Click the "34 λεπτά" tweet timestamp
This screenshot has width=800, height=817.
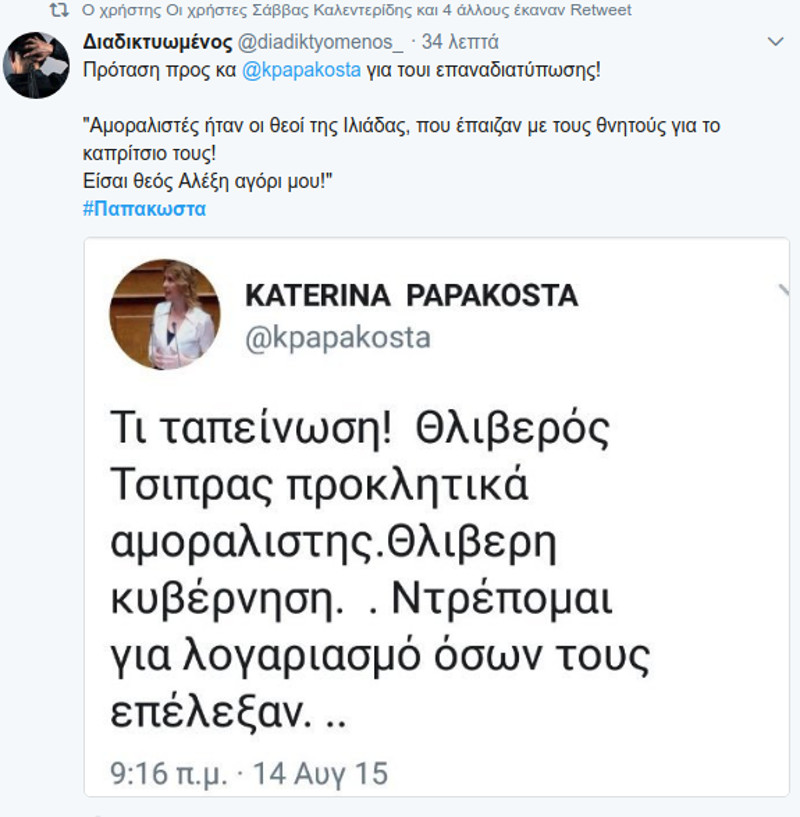point(461,42)
